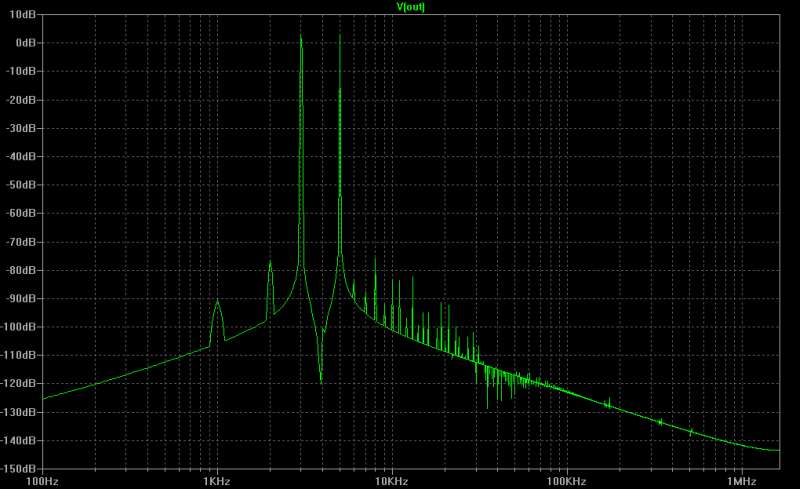
Task: Click the 10dB axis label
Action: (22, 14)
